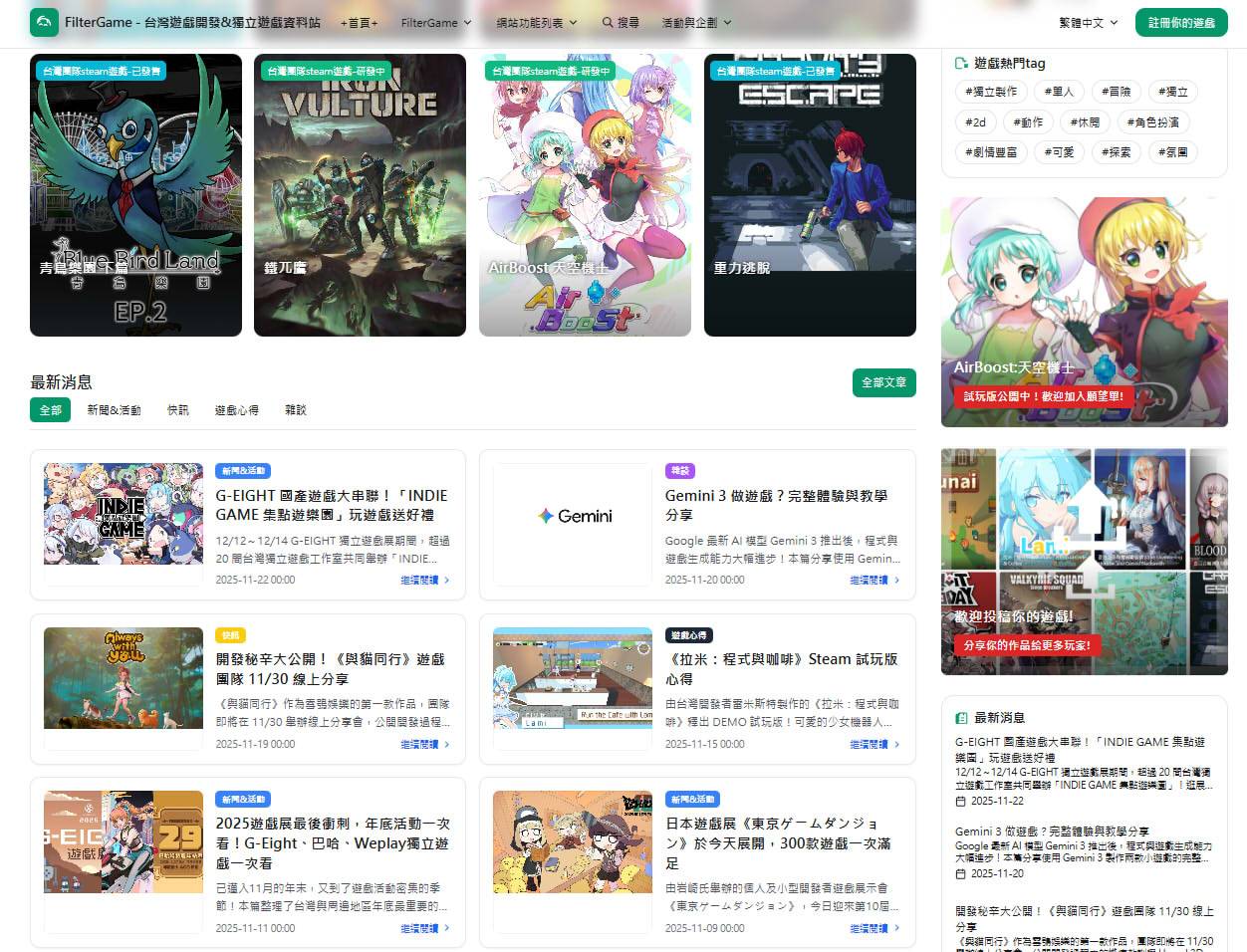This screenshot has width=1247, height=952.
Task: Open the FilterGame dropdown menu
Action: [x=435, y=22]
